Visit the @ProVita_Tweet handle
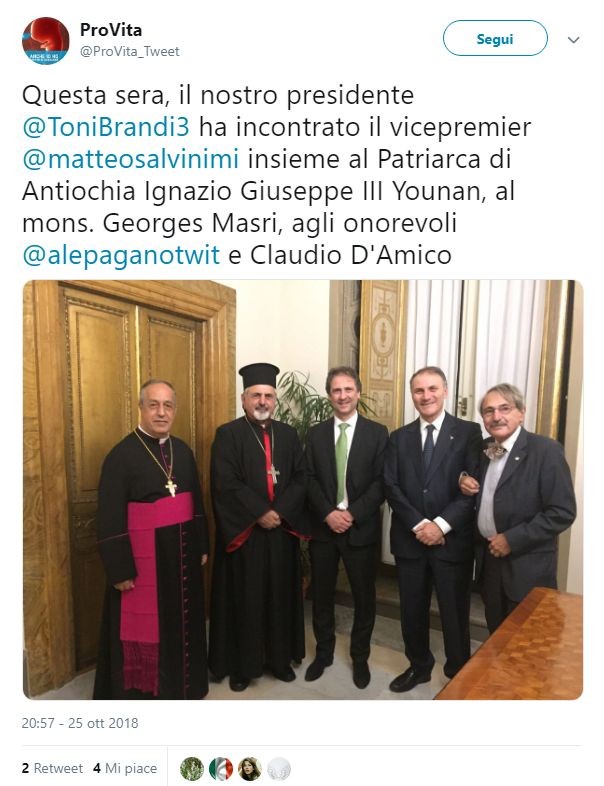This screenshot has height=786, width=604. pos(129,52)
